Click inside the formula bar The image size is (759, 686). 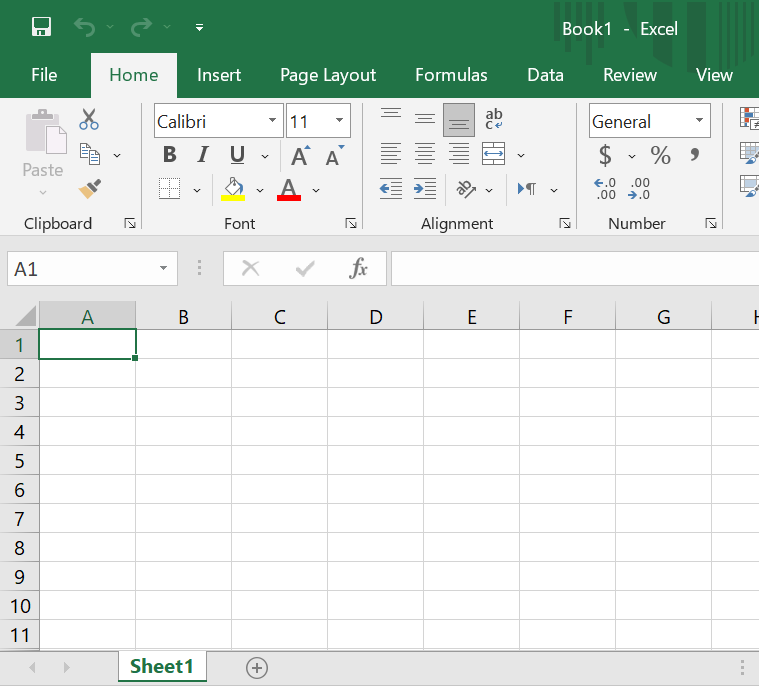tap(575, 268)
